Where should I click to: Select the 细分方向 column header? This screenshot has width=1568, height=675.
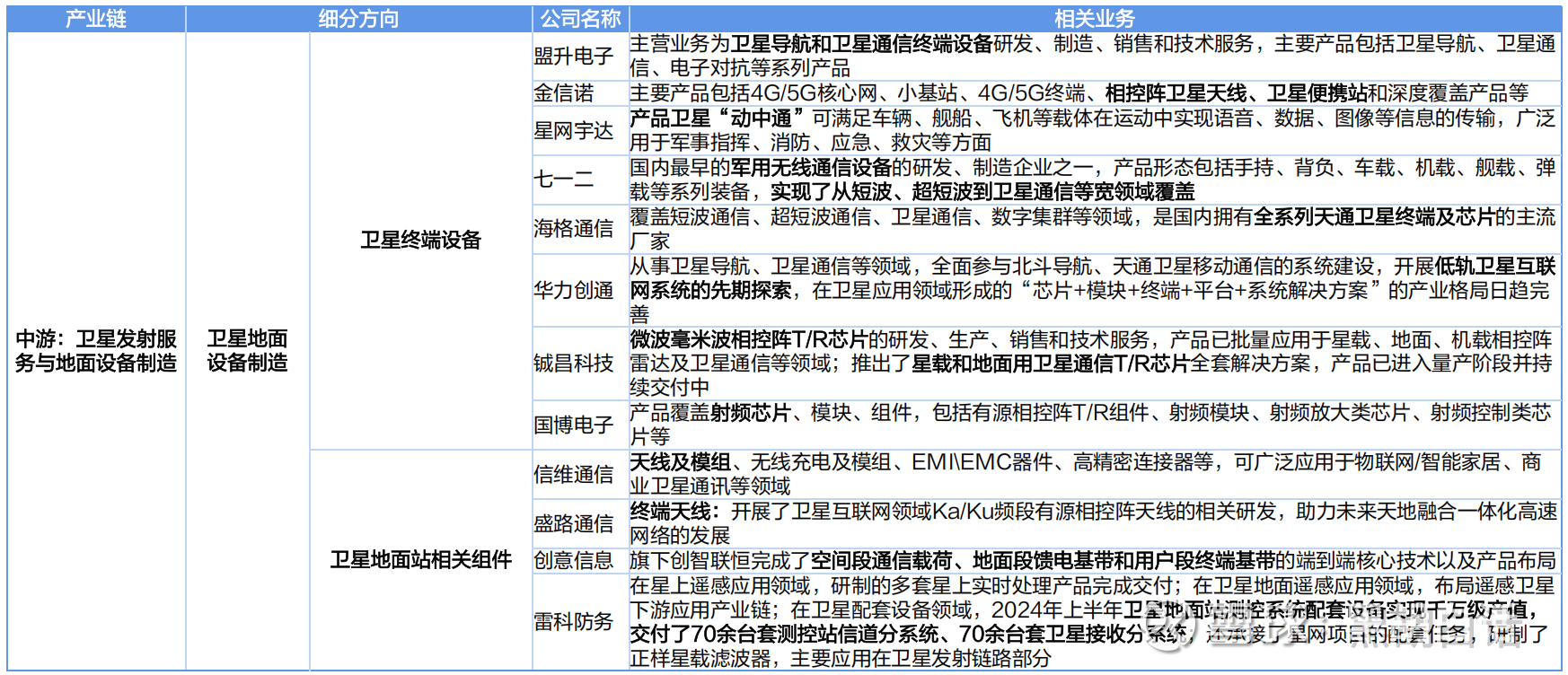click(x=358, y=18)
